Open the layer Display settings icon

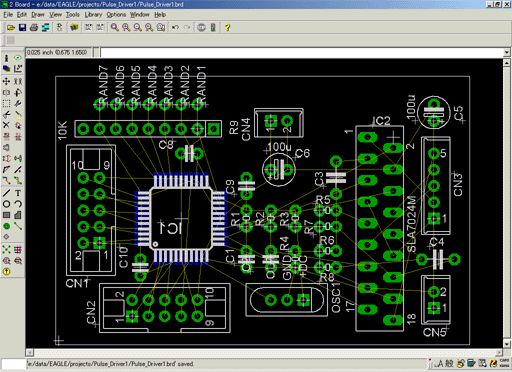(6, 69)
